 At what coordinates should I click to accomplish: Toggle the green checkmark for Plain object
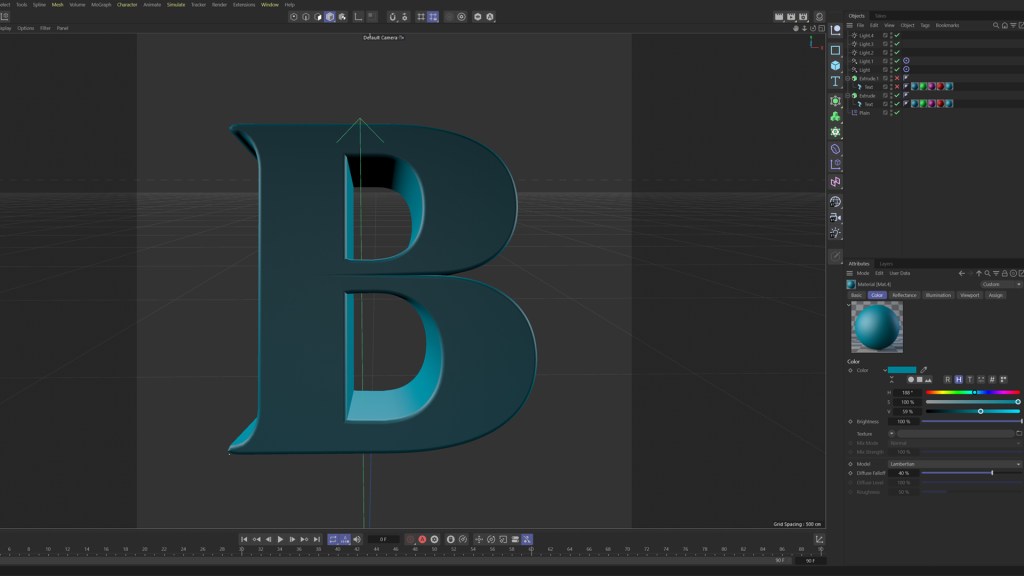pos(897,112)
